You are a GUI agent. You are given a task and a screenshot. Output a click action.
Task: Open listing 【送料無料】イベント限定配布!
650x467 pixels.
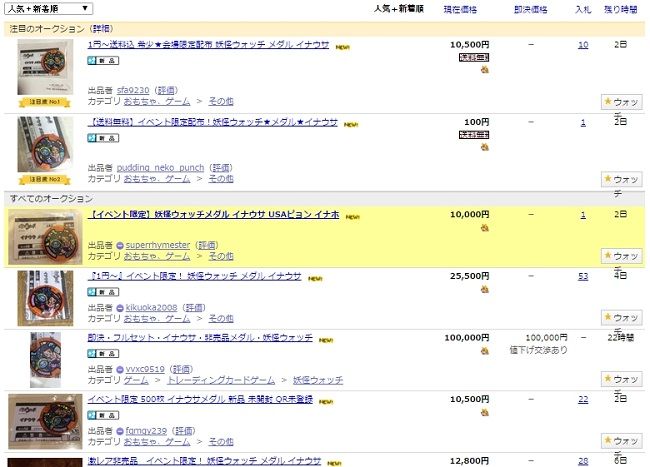tap(213, 122)
